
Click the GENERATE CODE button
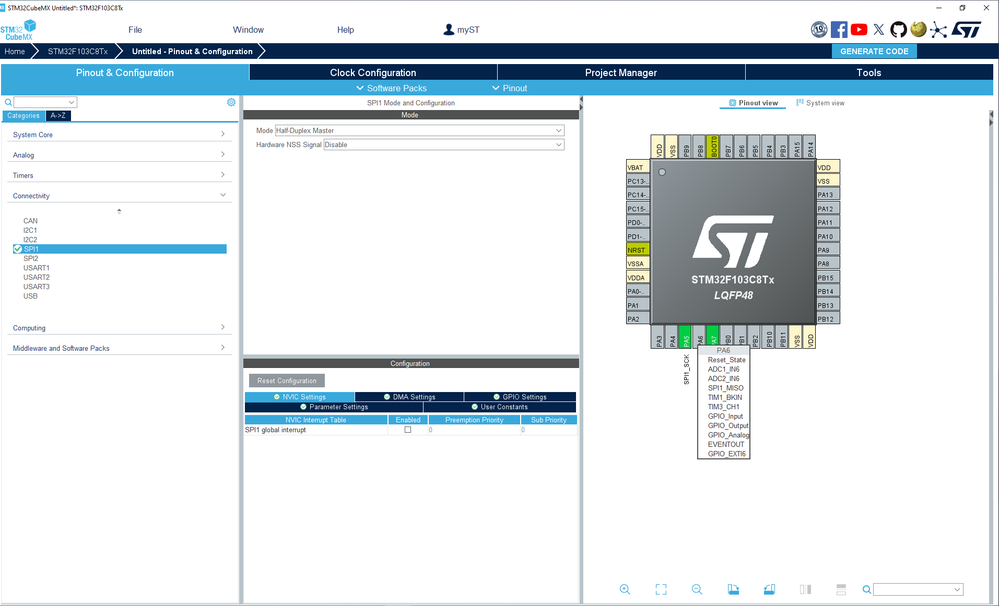(874, 51)
